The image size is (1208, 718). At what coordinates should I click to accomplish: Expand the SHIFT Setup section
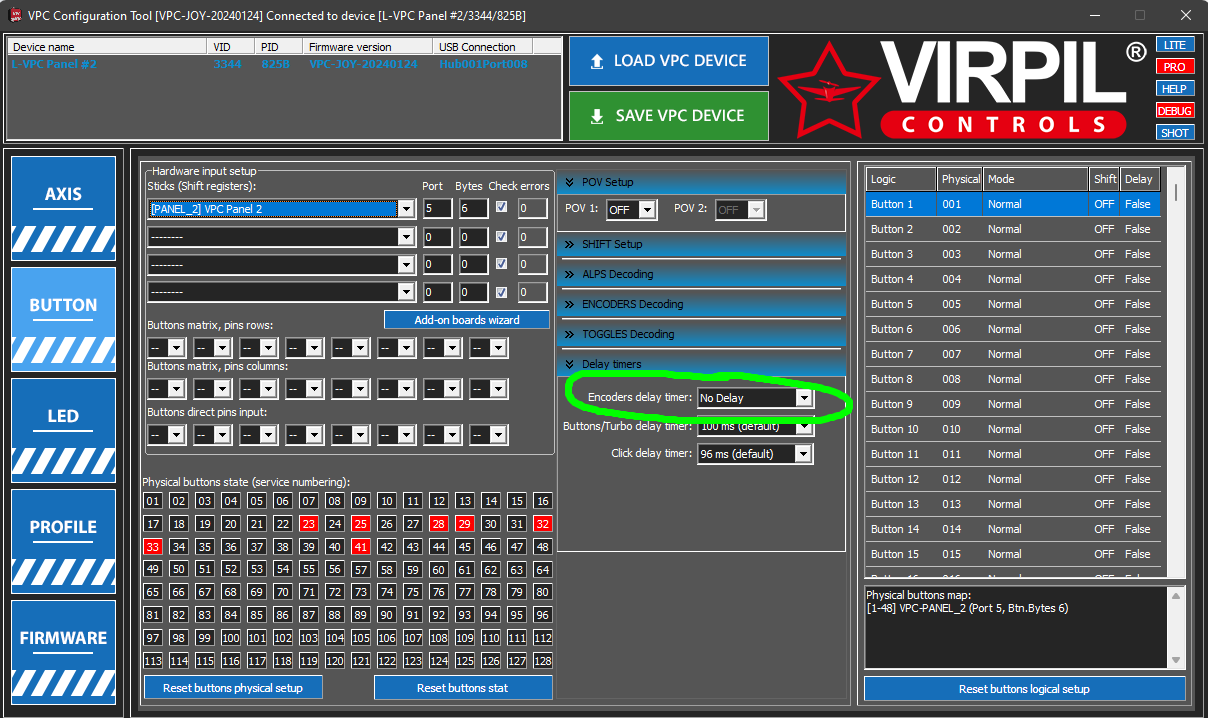[702, 244]
